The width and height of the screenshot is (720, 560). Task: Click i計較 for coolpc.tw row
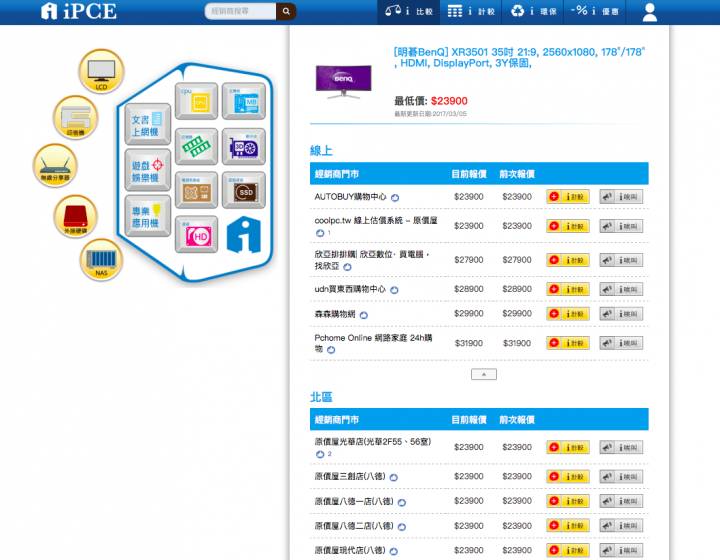pyautogui.click(x=568, y=226)
